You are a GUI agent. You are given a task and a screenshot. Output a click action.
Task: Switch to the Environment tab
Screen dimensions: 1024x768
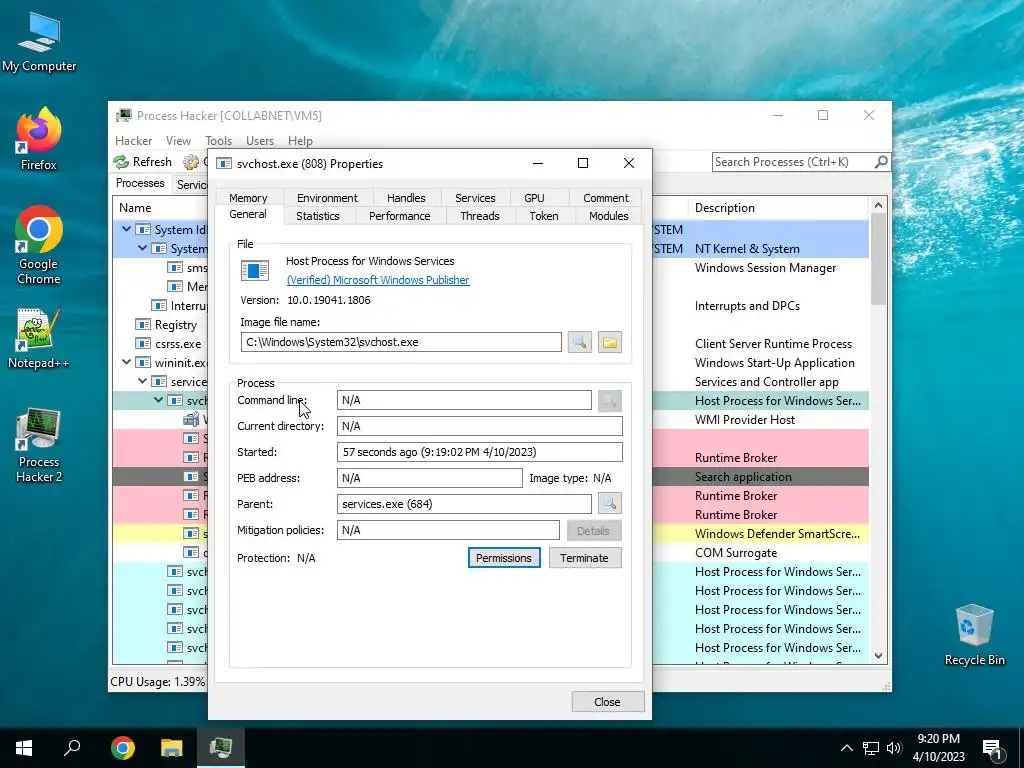(x=327, y=198)
